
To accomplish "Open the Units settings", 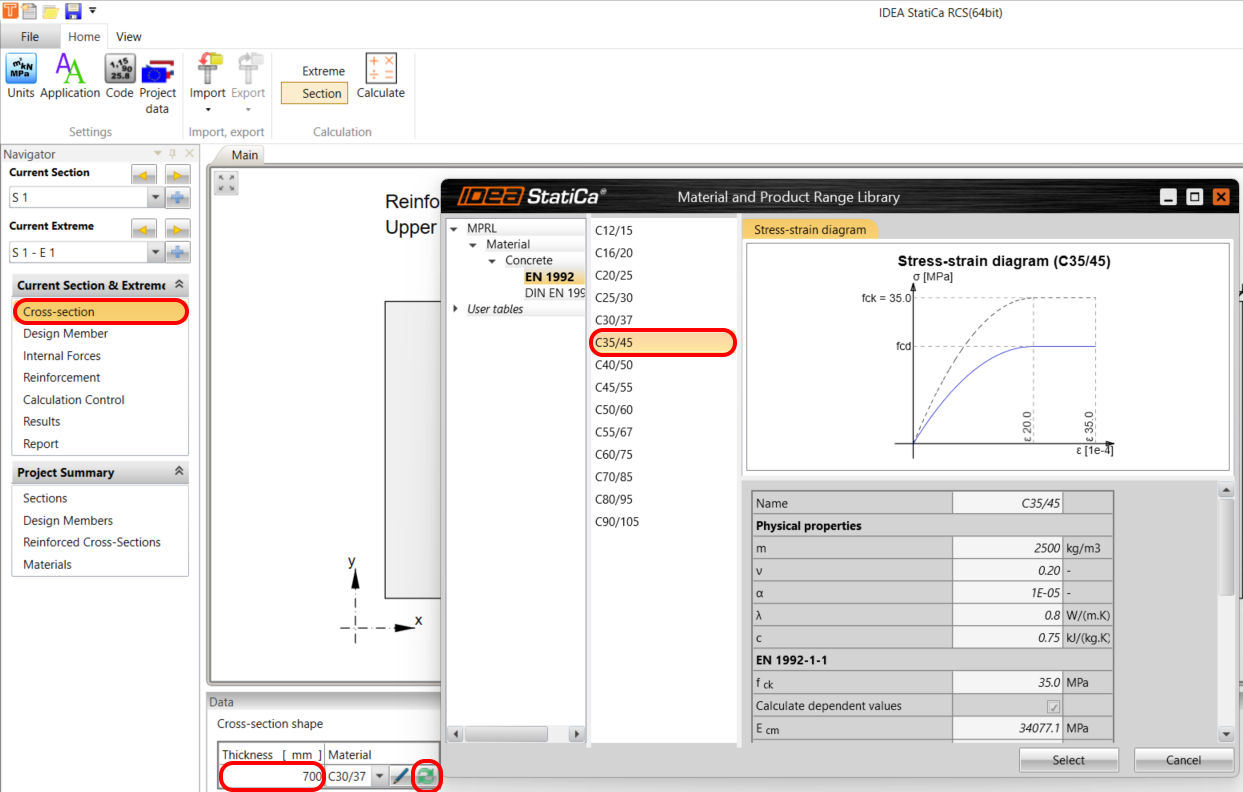I will point(21,77).
